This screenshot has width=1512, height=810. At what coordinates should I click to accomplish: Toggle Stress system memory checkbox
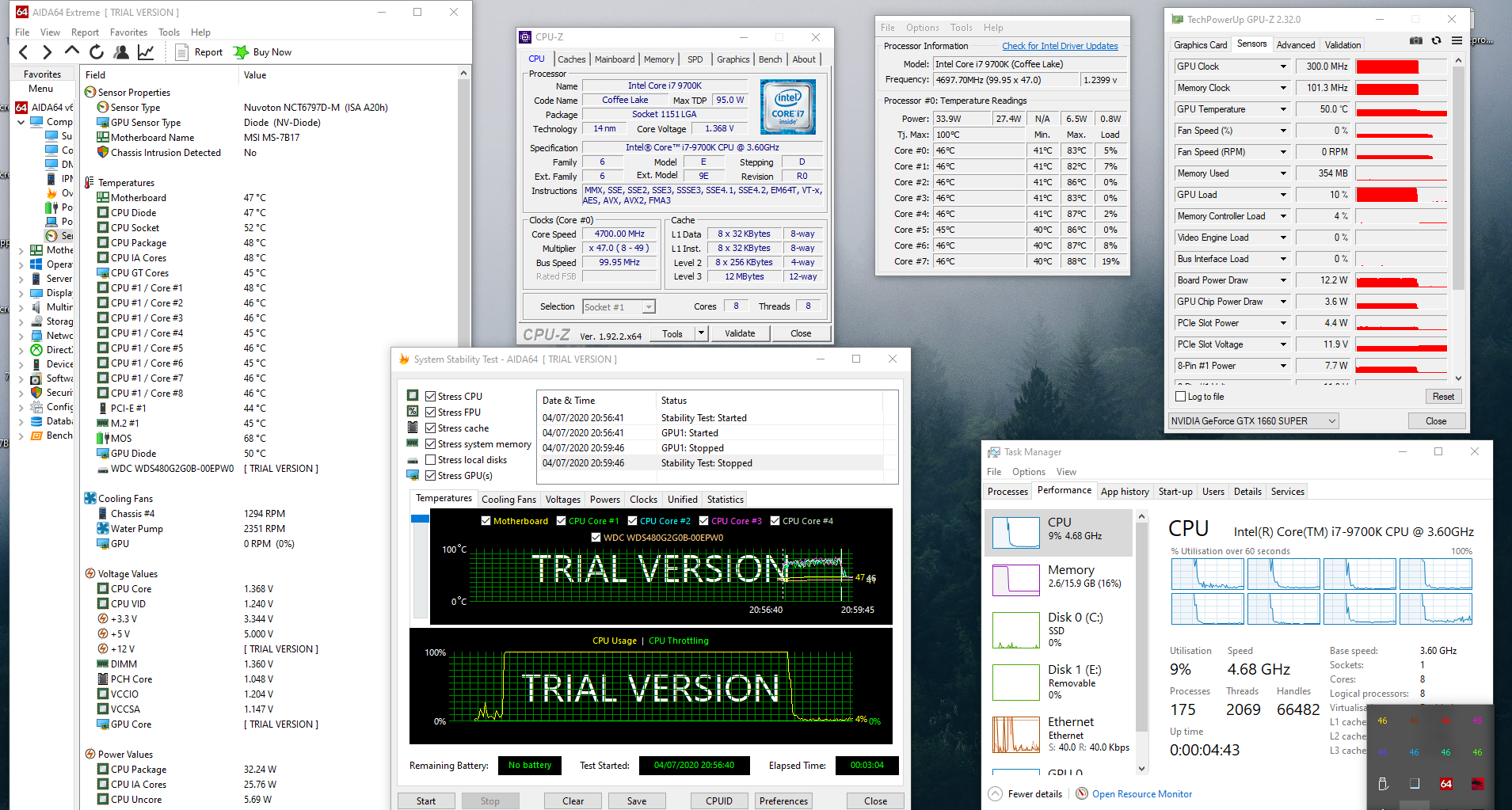(x=431, y=444)
